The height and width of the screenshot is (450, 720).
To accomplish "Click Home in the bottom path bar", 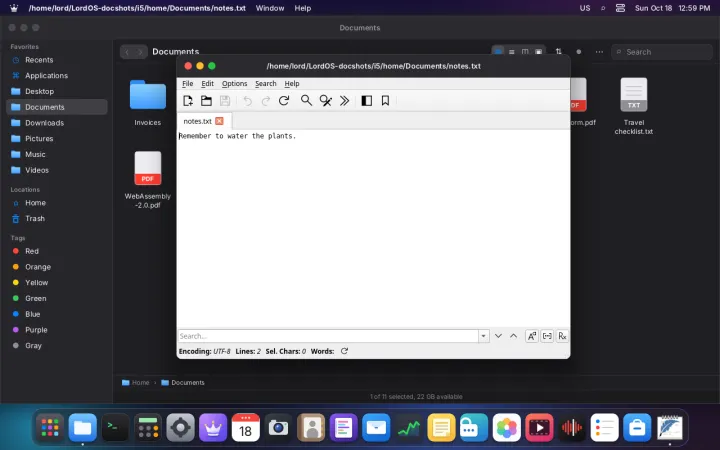I will click(136, 382).
